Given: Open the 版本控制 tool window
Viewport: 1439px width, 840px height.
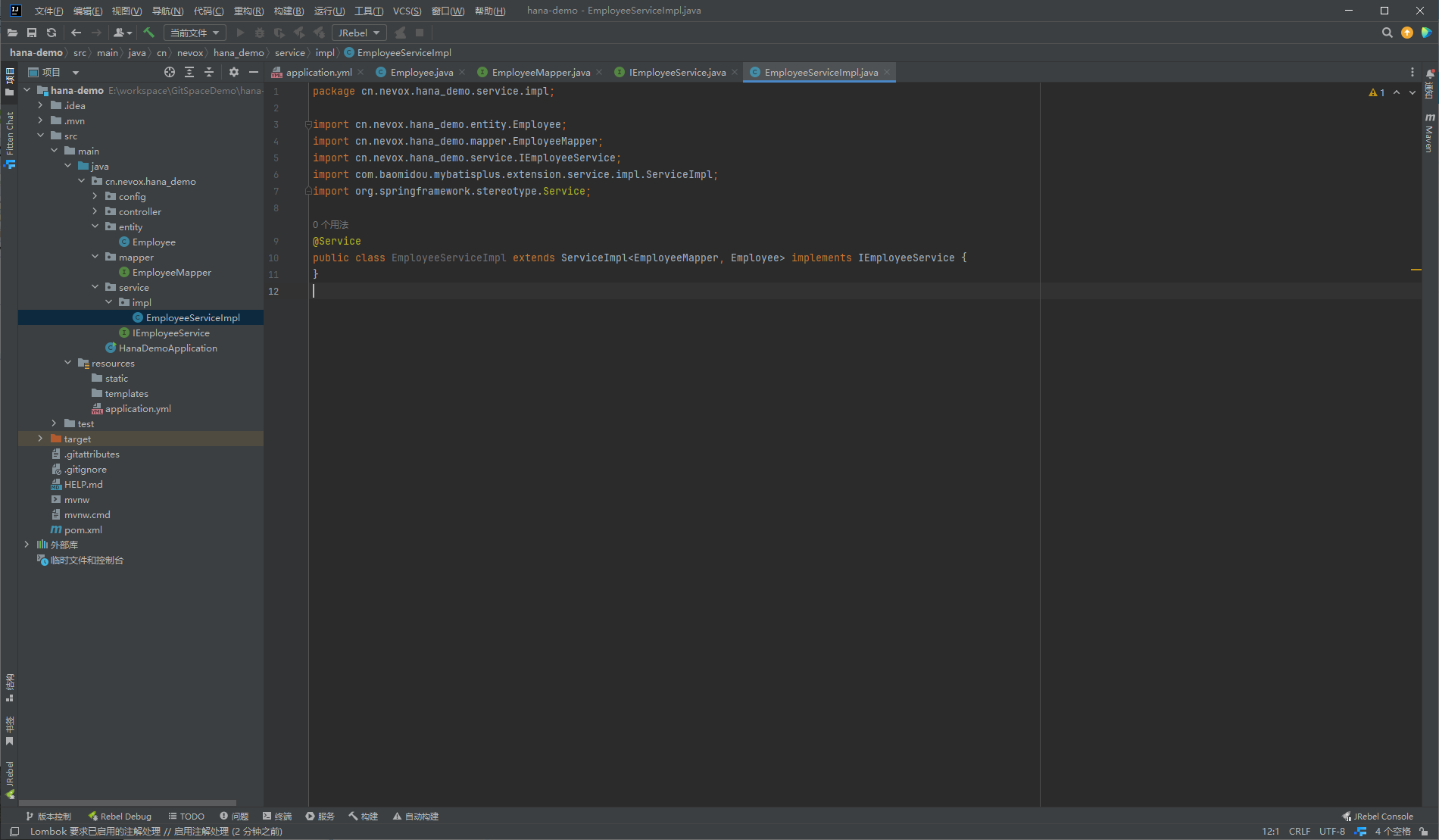Looking at the screenshot, I should (x=48, y=817).
